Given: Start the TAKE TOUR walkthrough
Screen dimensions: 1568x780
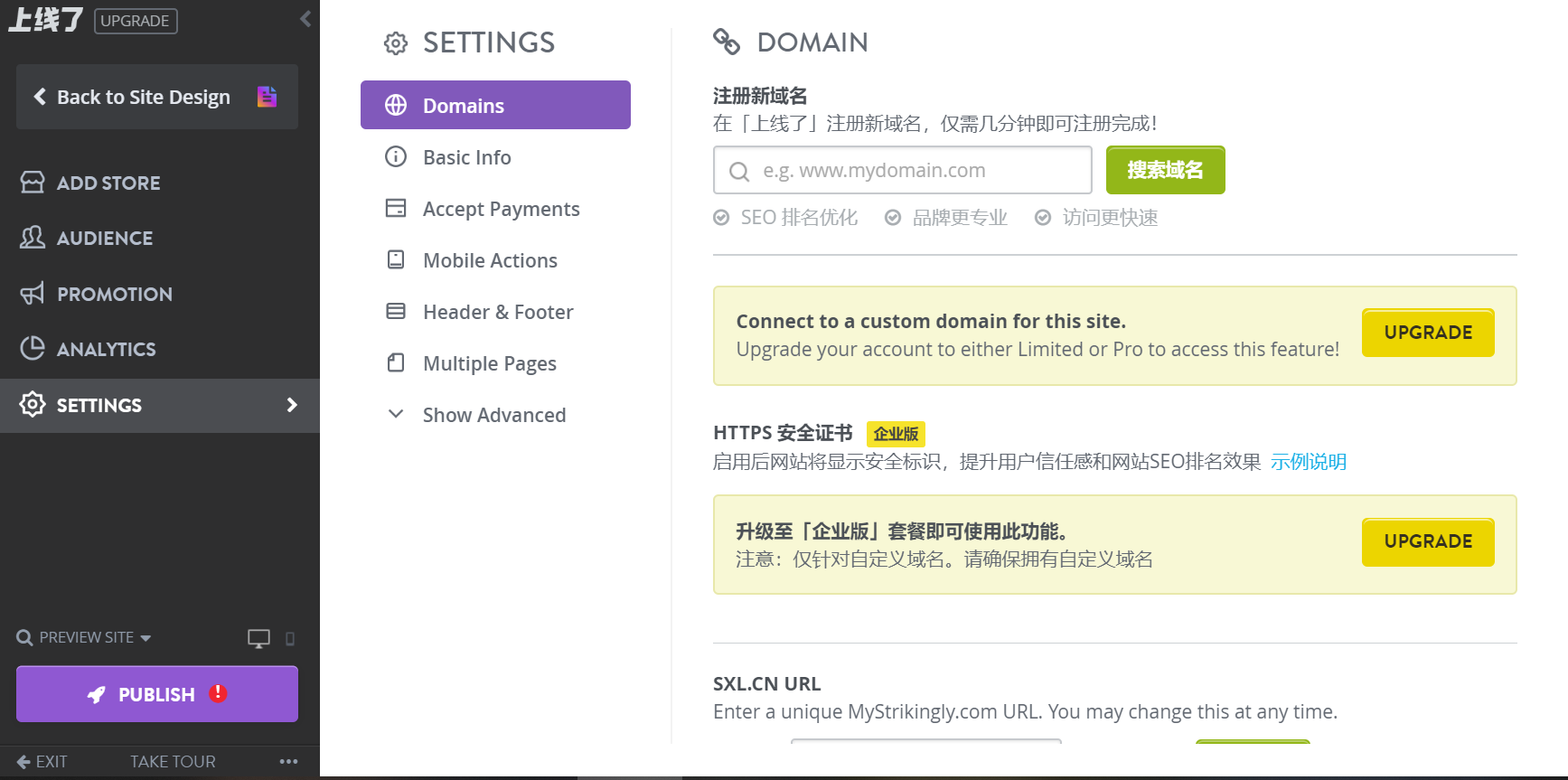Looking at the screenshot, I should [x=173, y=762].
